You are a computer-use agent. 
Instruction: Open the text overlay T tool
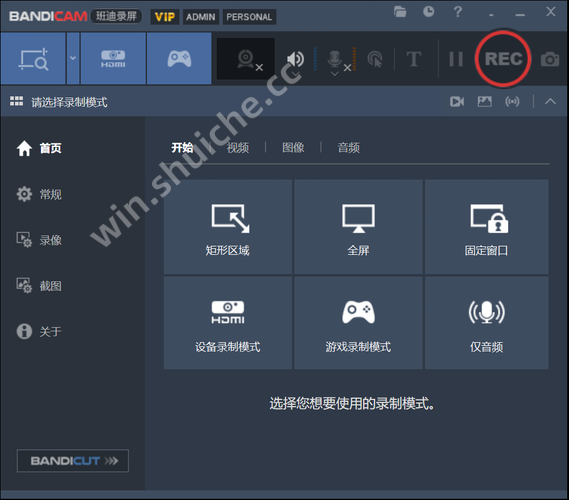coord(414,59)
